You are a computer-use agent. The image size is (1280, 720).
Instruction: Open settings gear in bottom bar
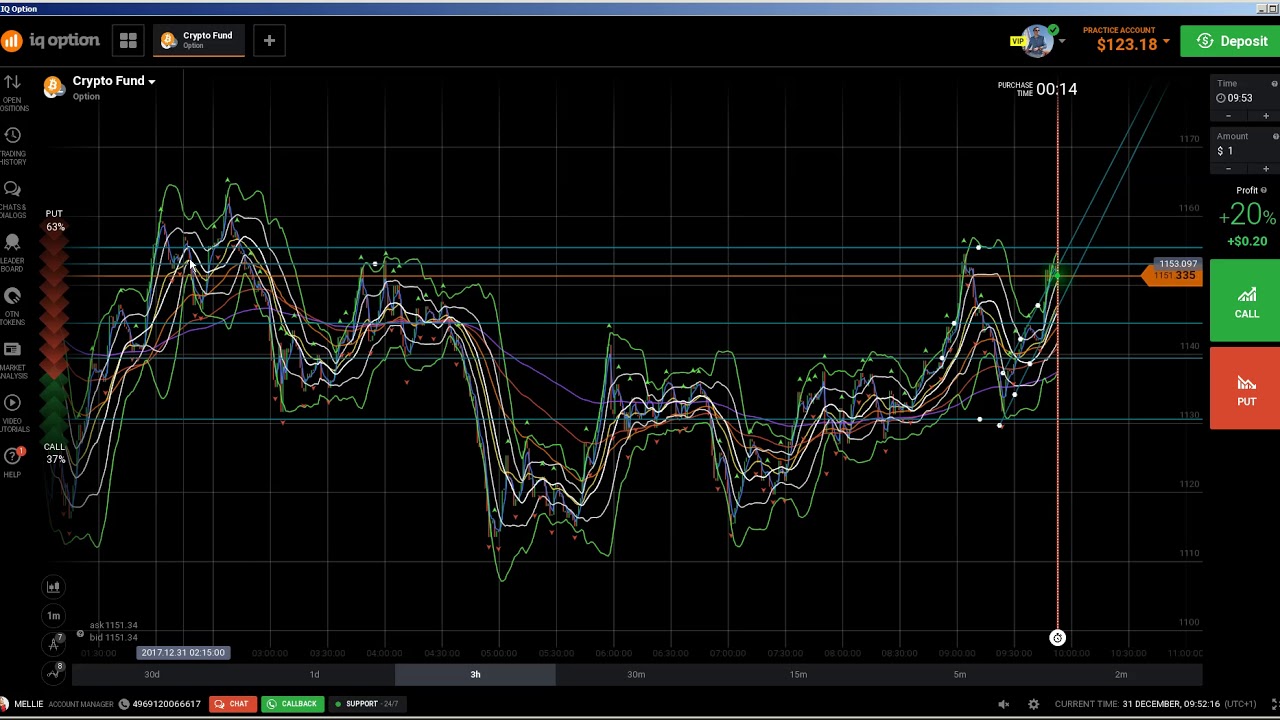point(1033,704)
